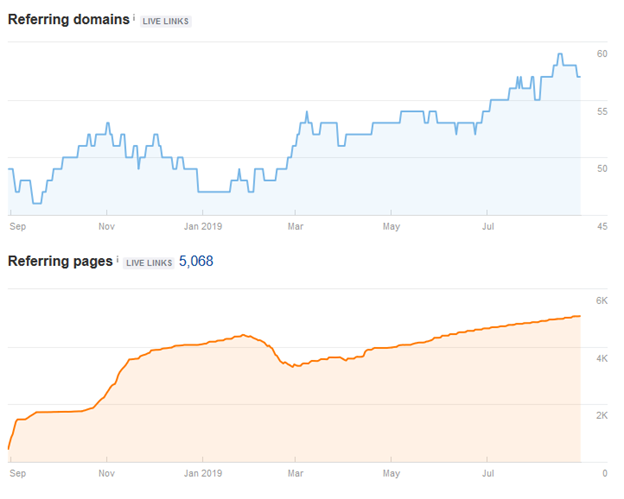Click the 4K value on pages y-axis

click(601, 359)
